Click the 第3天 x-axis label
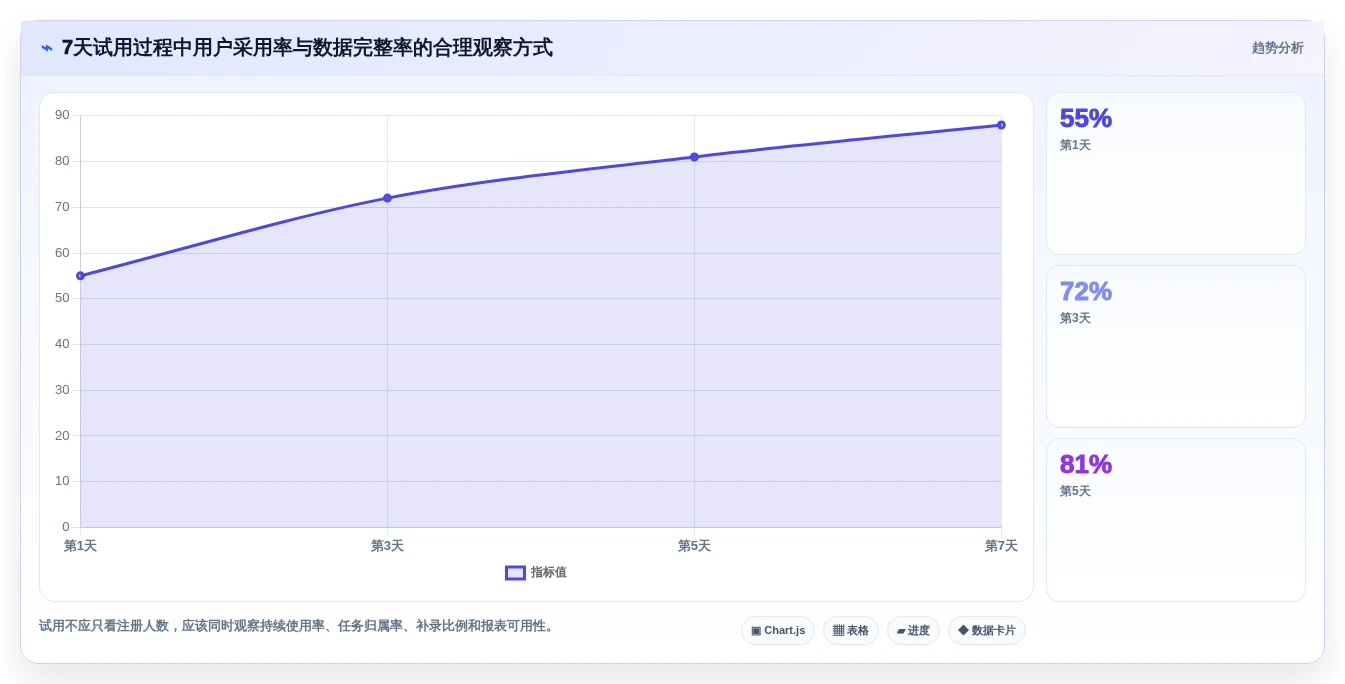Image resolution: width=1345 pixels, height=684 pixels. pos(387,546)
